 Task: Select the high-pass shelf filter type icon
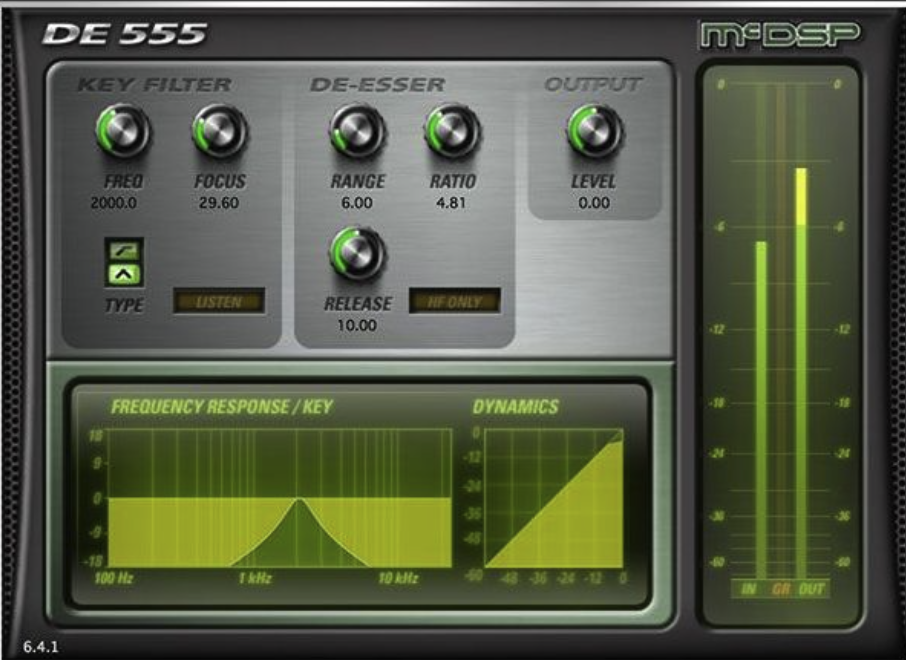[x=124, y=250]
